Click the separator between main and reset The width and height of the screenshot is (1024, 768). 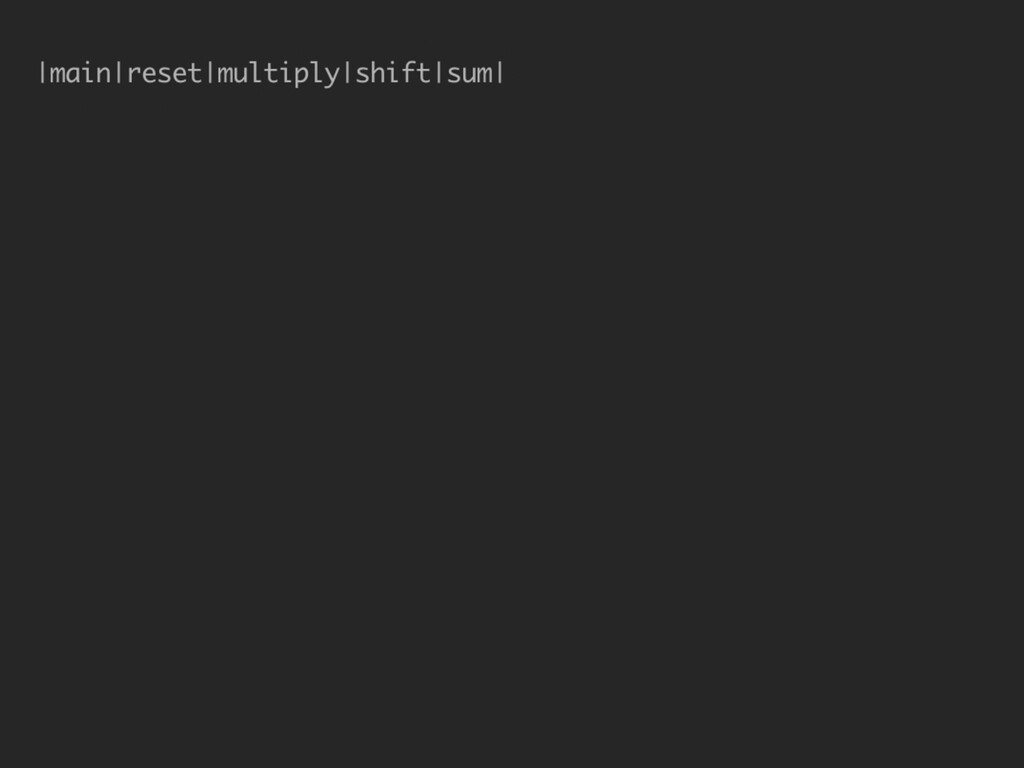point(119,72)
